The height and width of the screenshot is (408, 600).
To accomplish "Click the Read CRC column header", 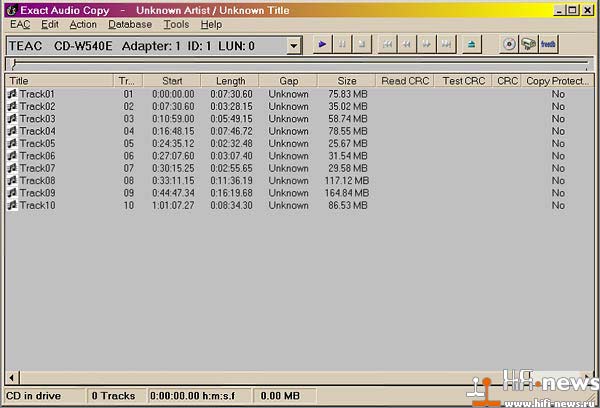I will pos(405,81).
